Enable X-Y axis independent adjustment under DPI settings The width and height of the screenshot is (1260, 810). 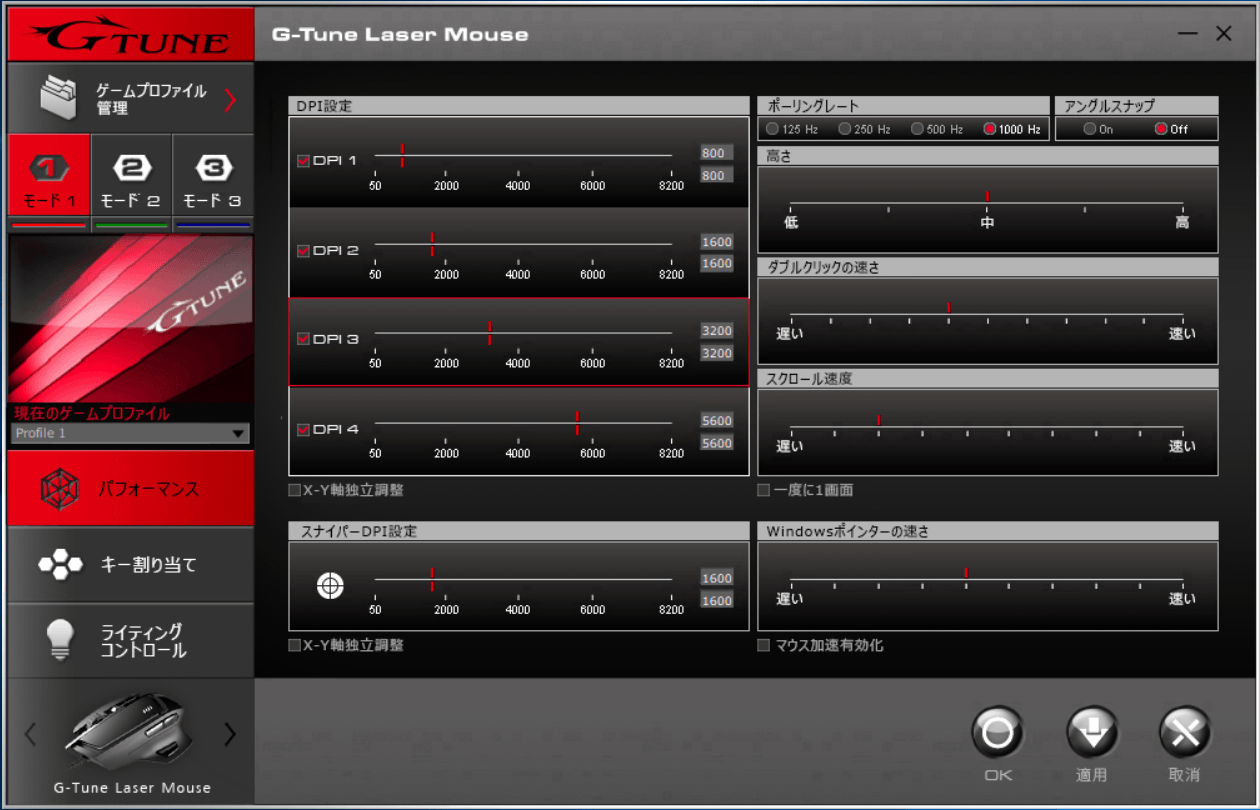tap(294, 490)
